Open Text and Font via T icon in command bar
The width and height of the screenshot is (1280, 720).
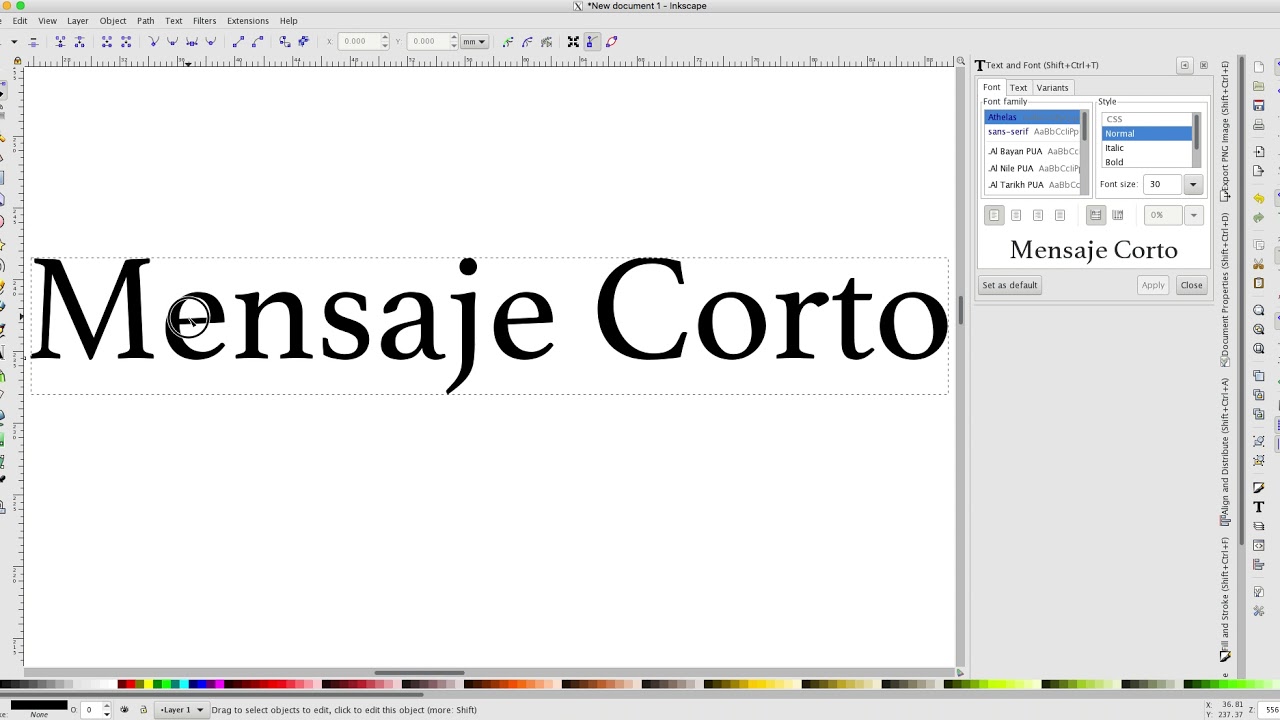pos(1259,507)
